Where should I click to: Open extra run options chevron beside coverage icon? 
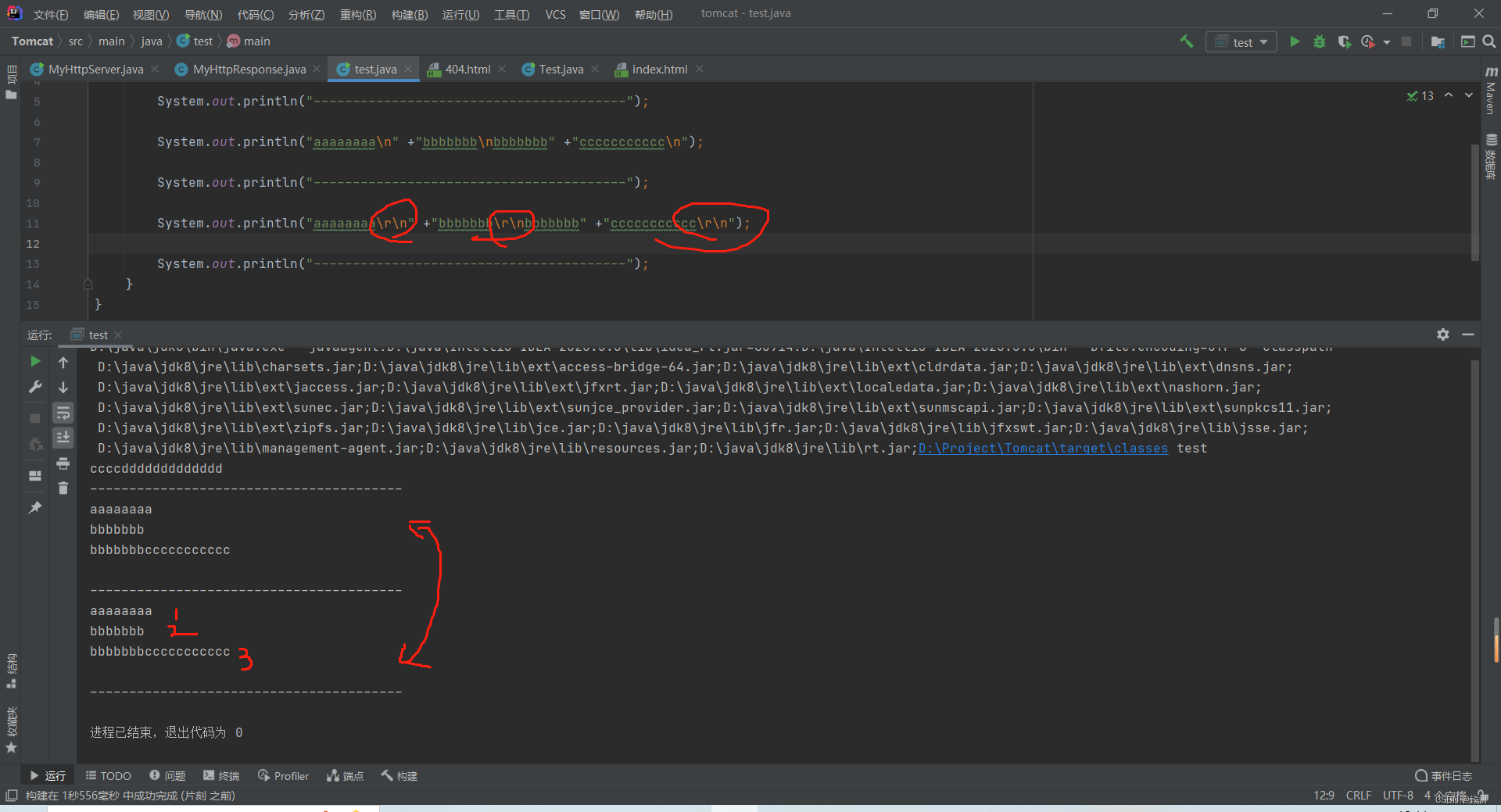tap(1387, 41)
